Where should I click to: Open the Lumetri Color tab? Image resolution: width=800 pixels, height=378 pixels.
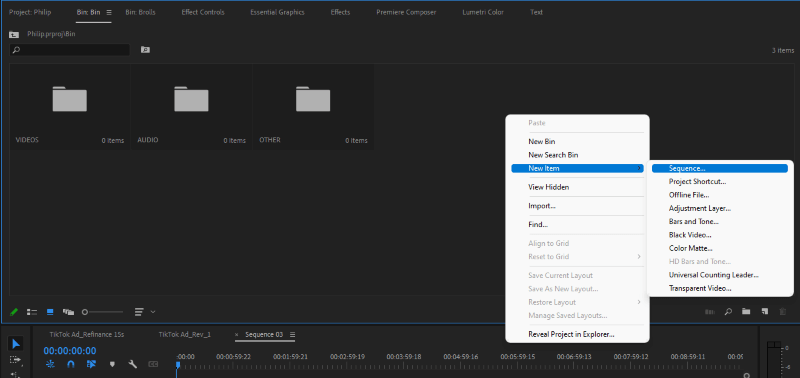coord(483,12)
